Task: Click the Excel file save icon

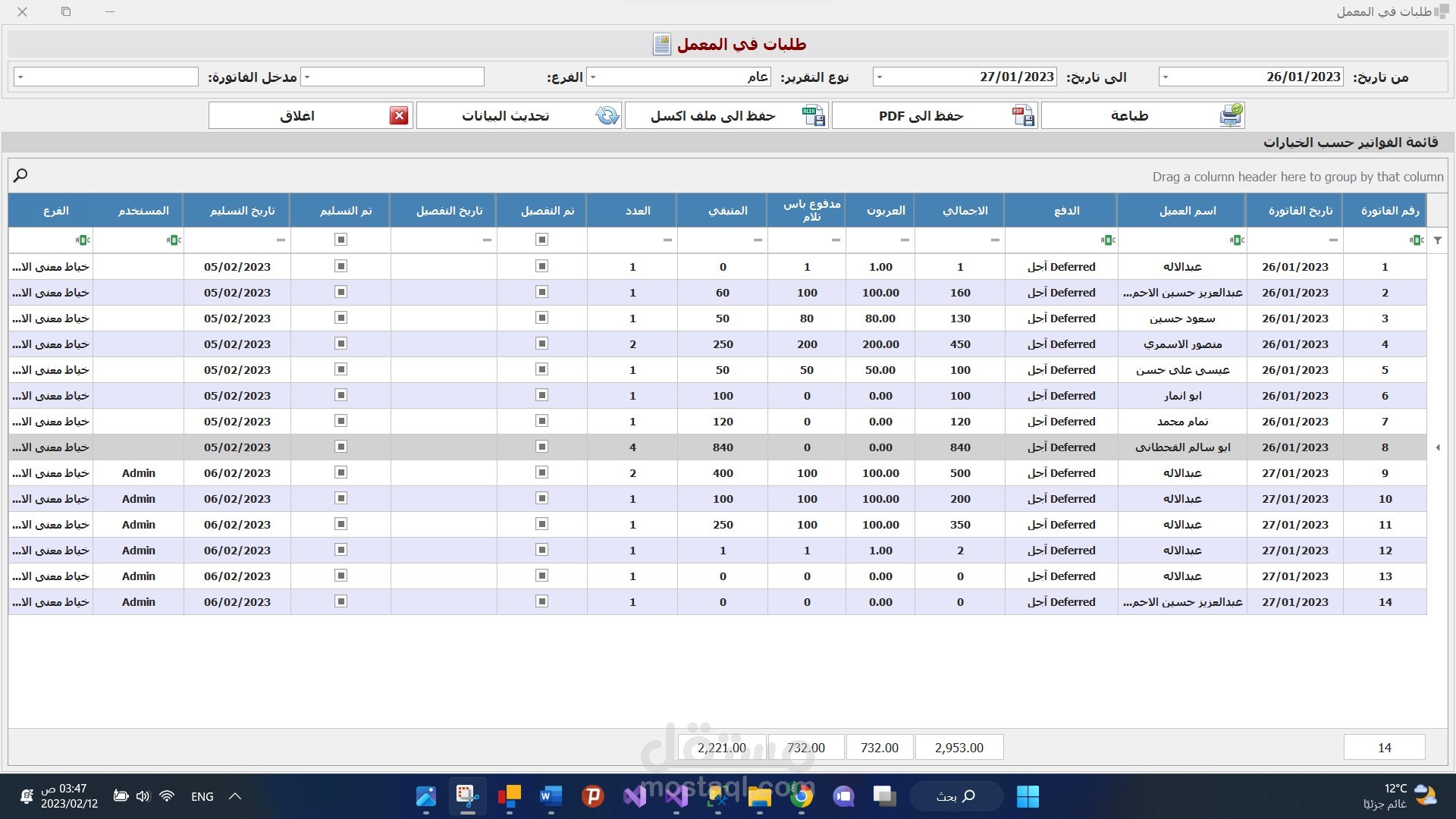Action: click(x=814, y=115)
